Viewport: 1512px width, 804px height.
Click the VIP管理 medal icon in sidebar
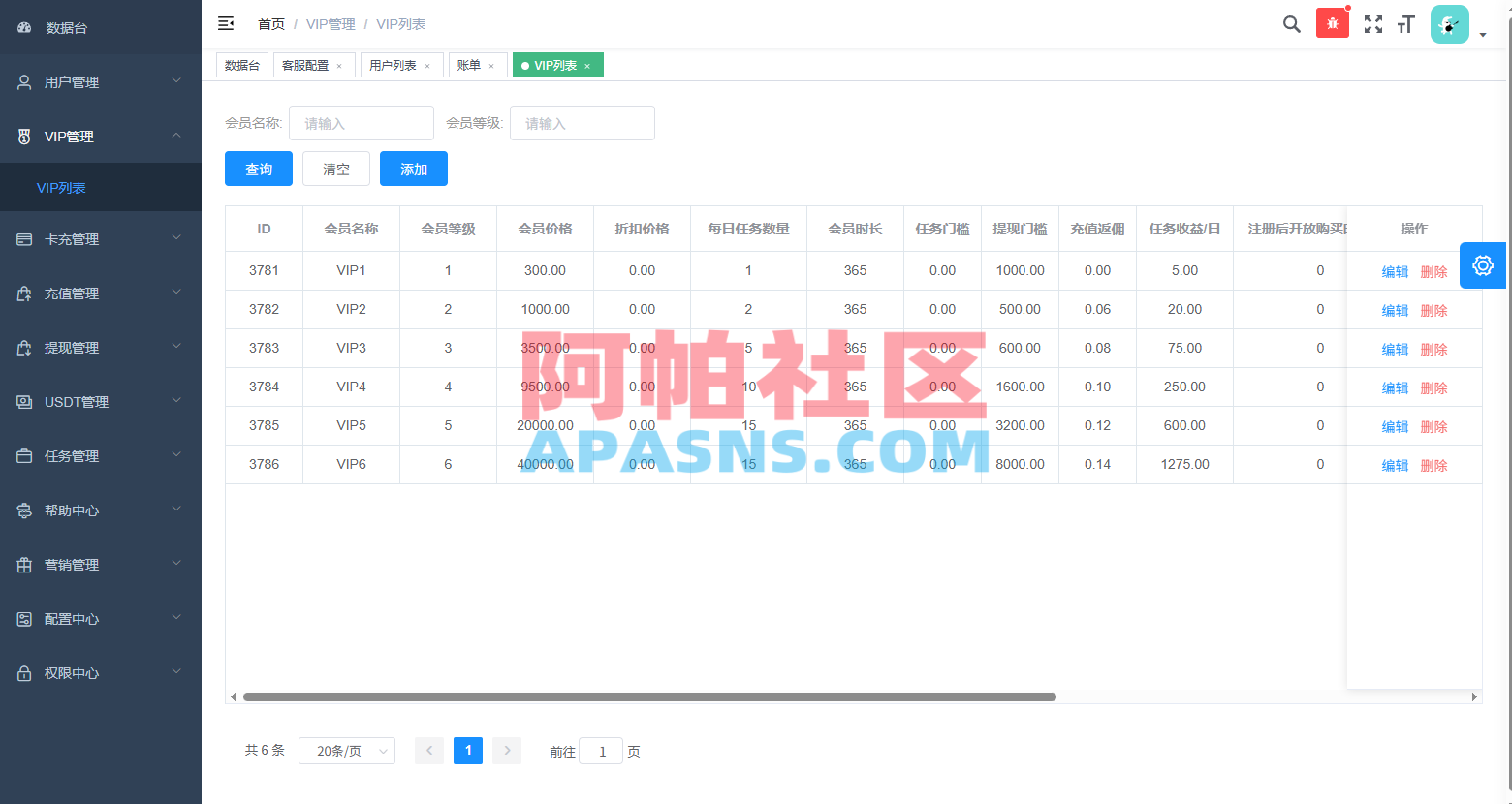pos(24,137)
